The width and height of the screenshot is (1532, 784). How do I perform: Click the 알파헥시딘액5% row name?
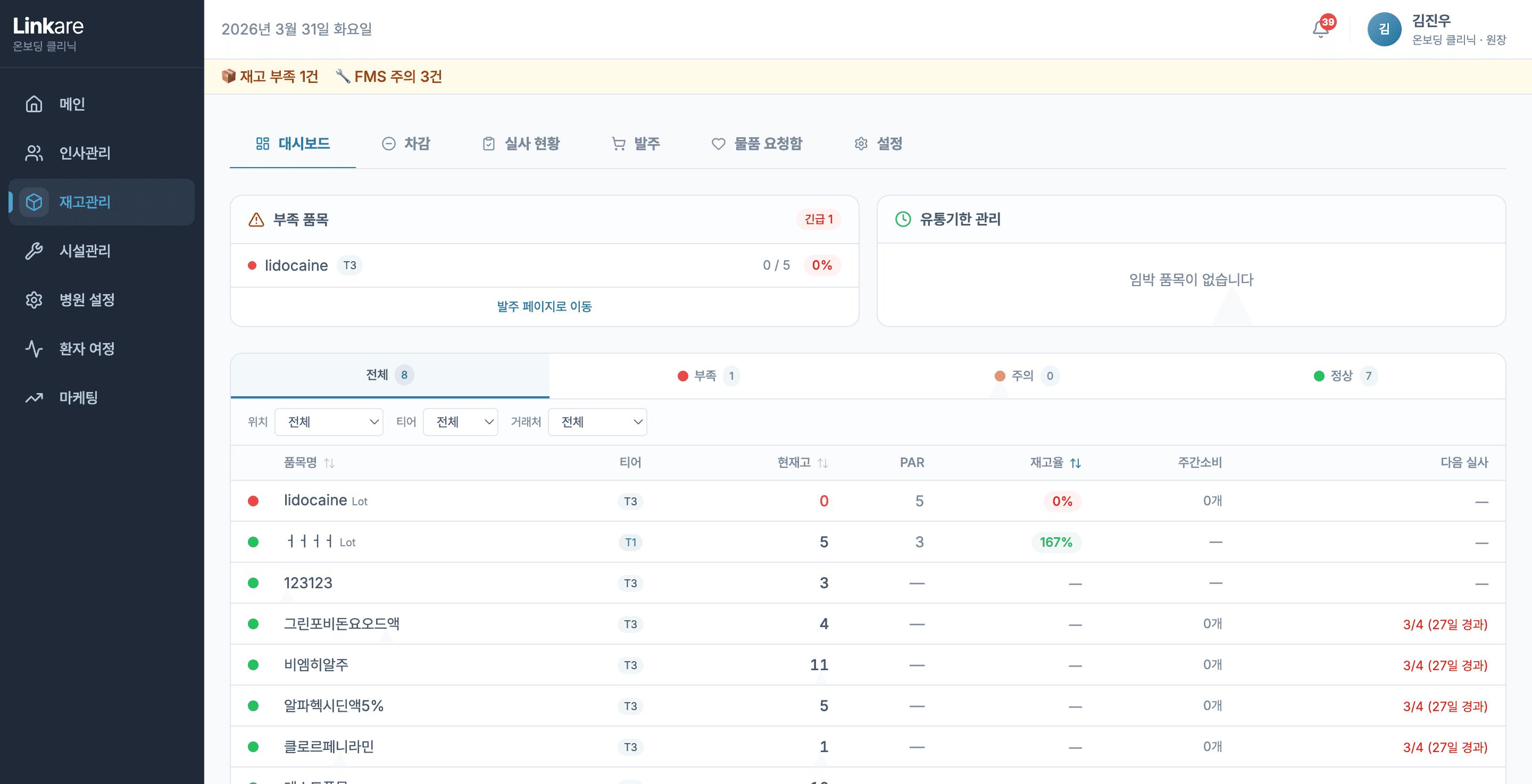(334, 705)
